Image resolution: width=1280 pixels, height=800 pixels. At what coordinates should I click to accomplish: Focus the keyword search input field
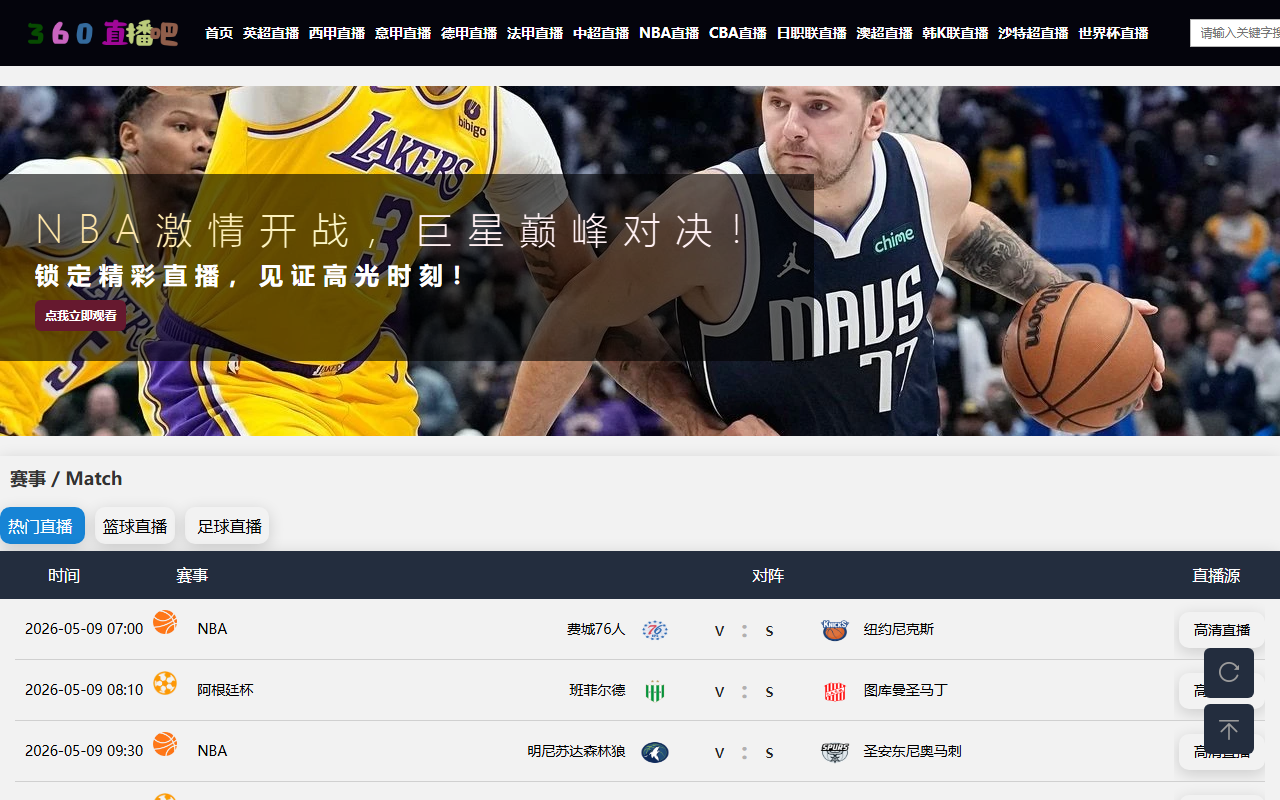click(1235, 33)
